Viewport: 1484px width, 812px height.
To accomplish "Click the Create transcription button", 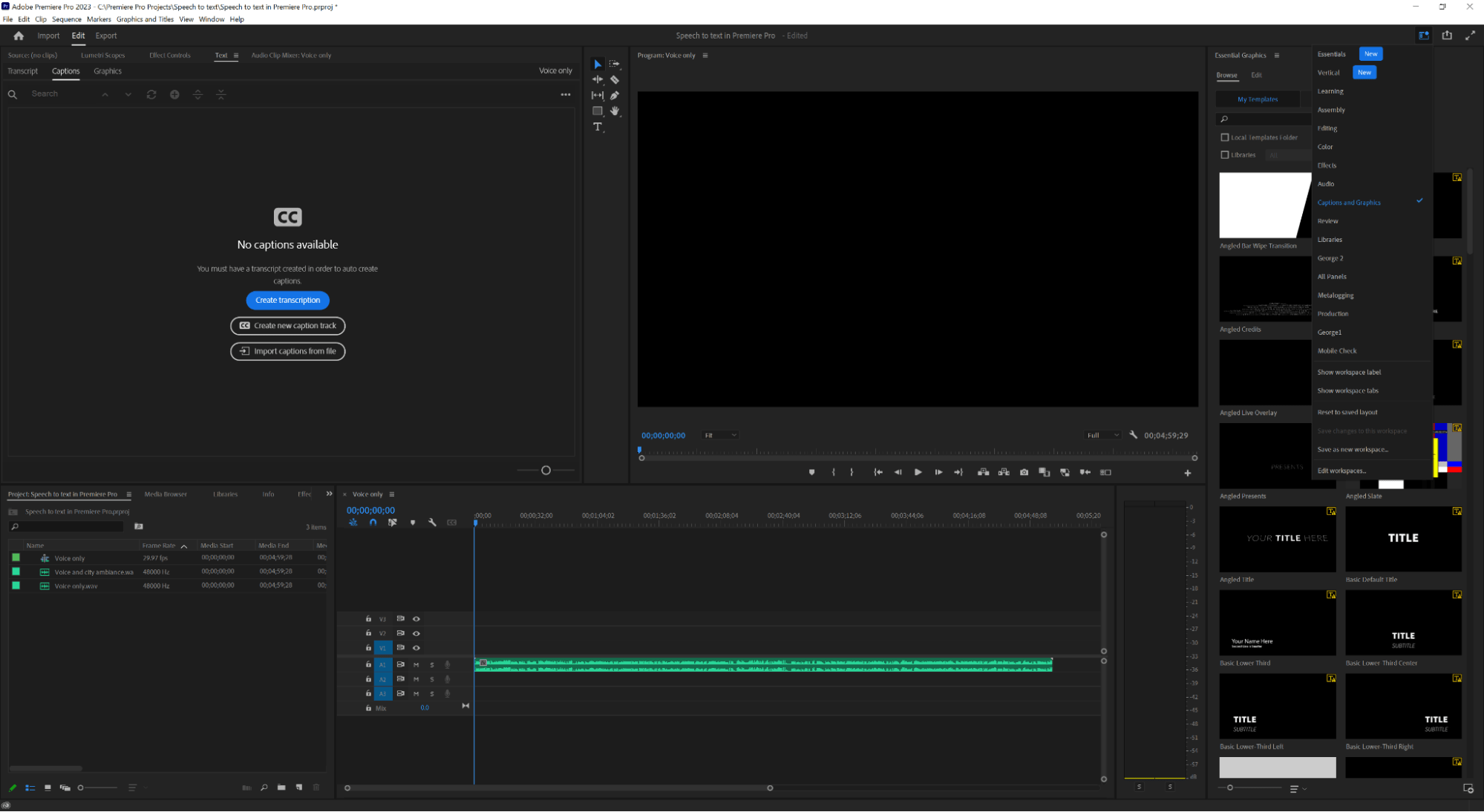I will pyautogui.click(x=287, y=299).
